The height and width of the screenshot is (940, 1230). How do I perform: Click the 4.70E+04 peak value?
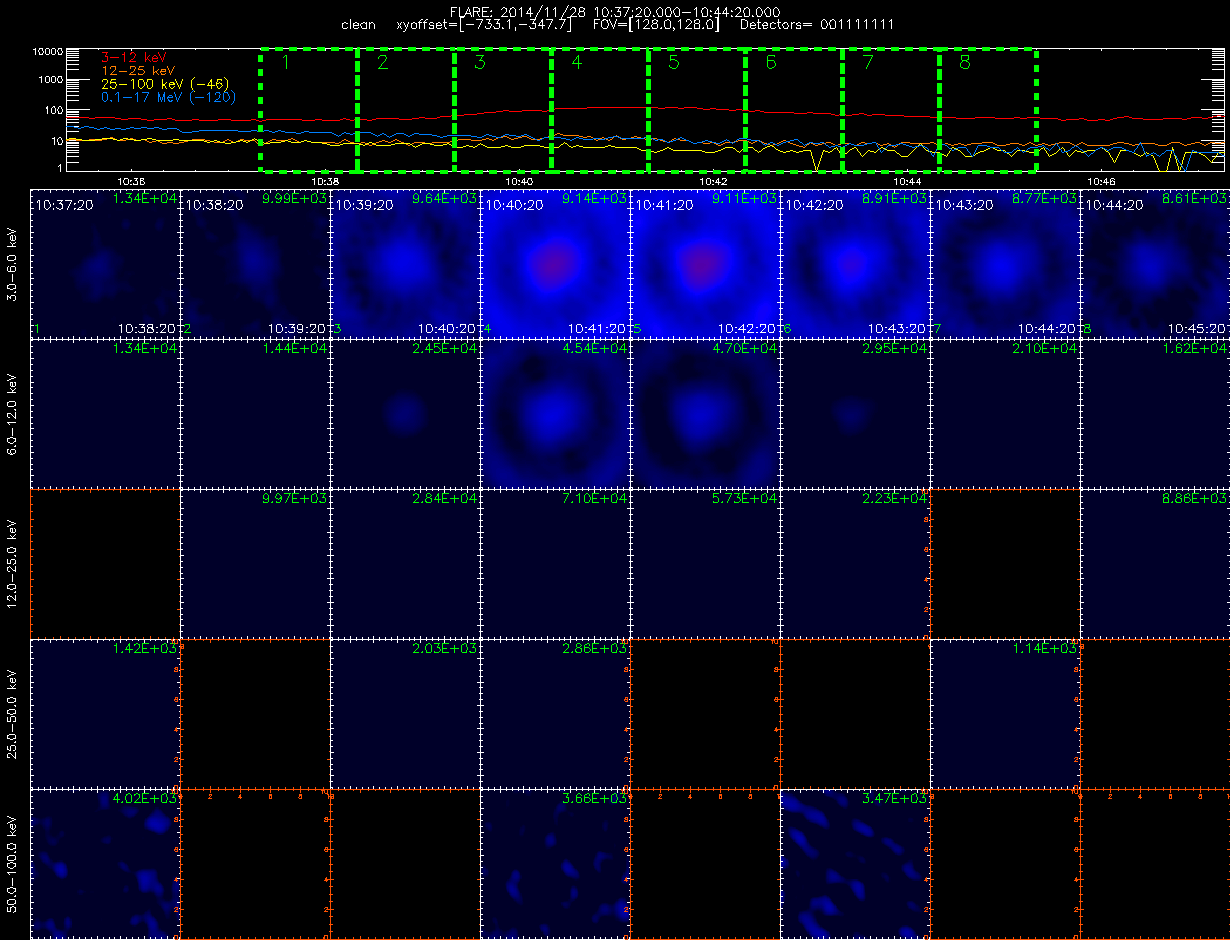[x=745, y=349]
